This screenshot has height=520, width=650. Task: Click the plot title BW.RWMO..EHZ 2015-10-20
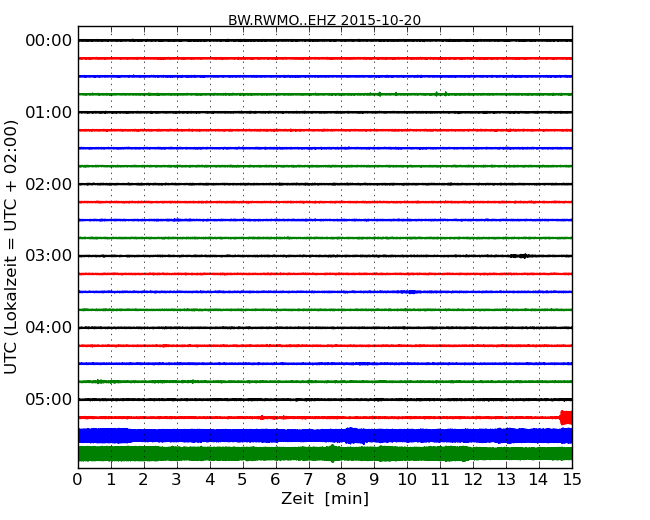(x=324, y=20)
